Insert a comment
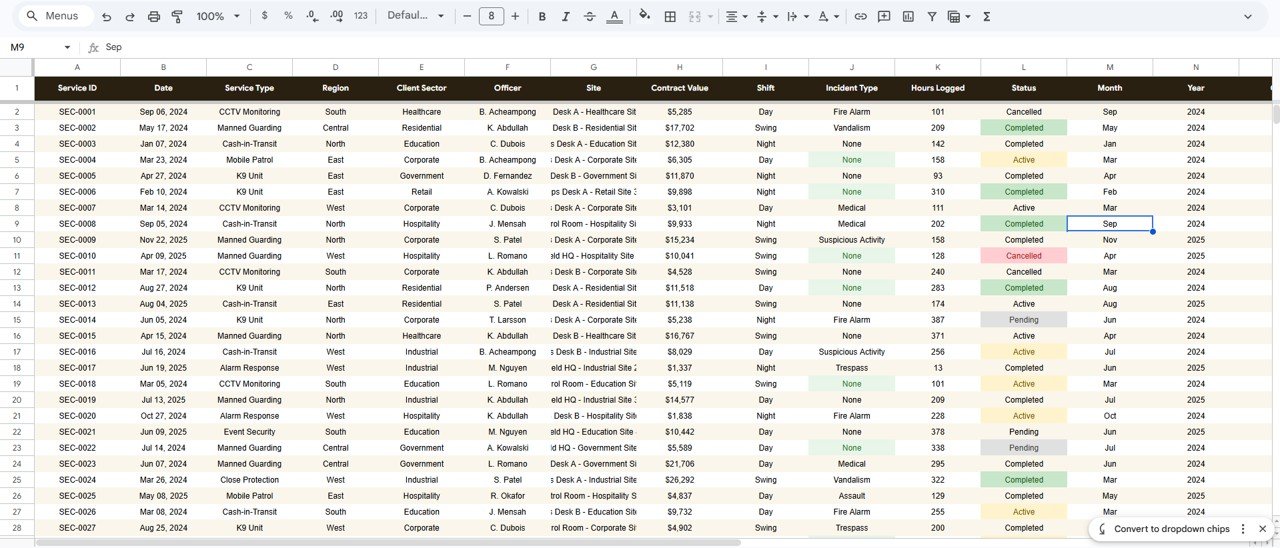This screenshot has height=548, width=1280. coord(884,16)
